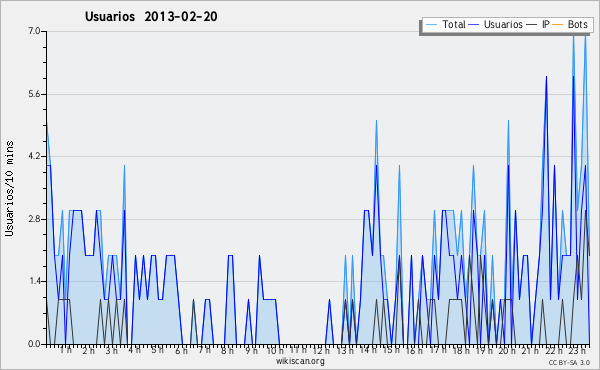Click the y-axis value 7.0
Screen dimensions: 600x370
[34, 31]
